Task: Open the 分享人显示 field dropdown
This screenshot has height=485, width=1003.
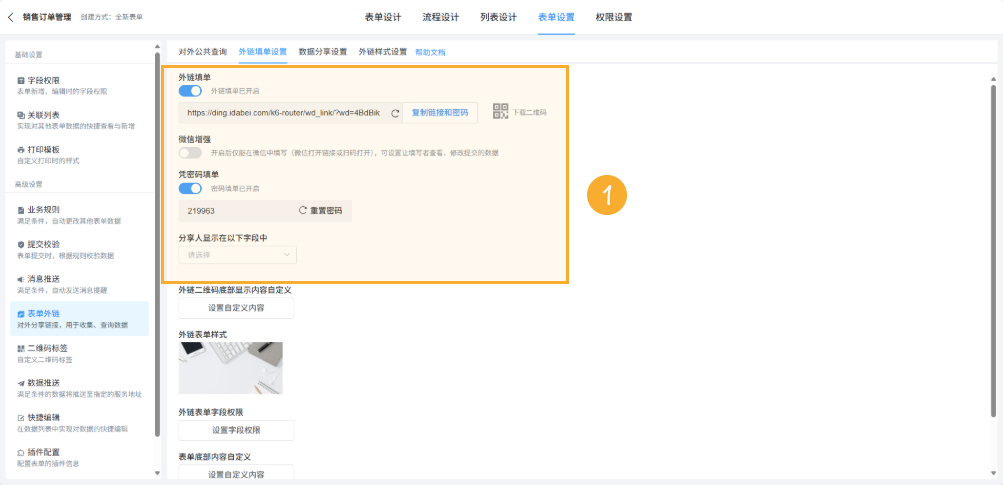Action: [x=237, y=255]
